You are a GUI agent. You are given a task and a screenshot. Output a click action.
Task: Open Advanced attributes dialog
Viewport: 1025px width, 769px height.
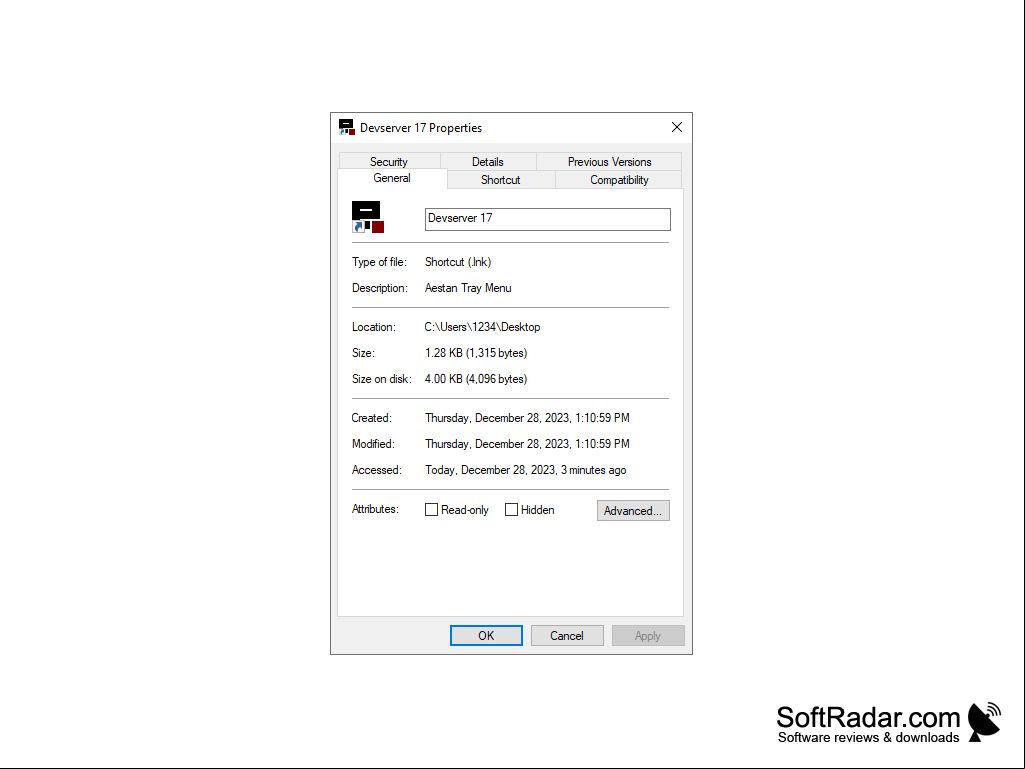(x=633, y=511)
